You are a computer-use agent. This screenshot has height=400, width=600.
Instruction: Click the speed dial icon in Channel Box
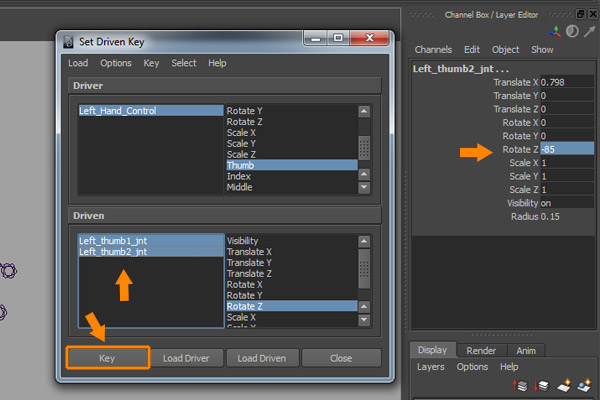[572, 31]
